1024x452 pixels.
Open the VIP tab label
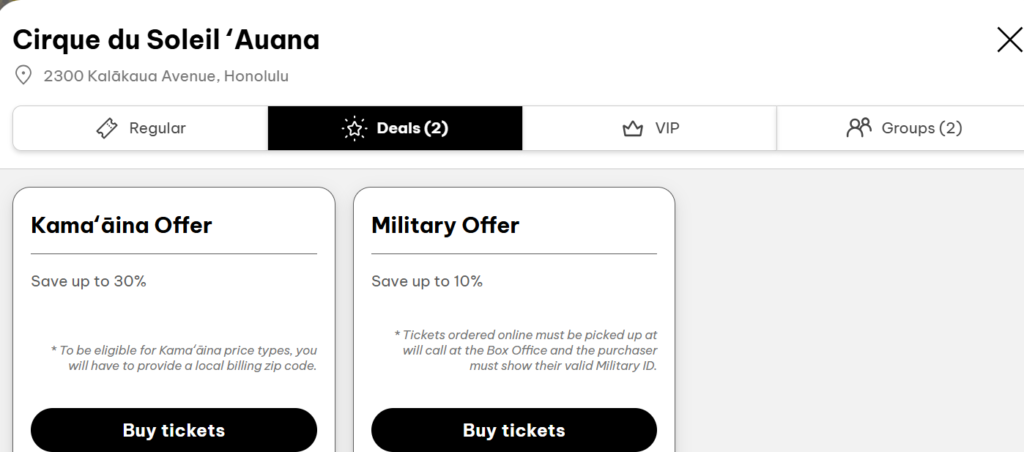coord(667,128)
